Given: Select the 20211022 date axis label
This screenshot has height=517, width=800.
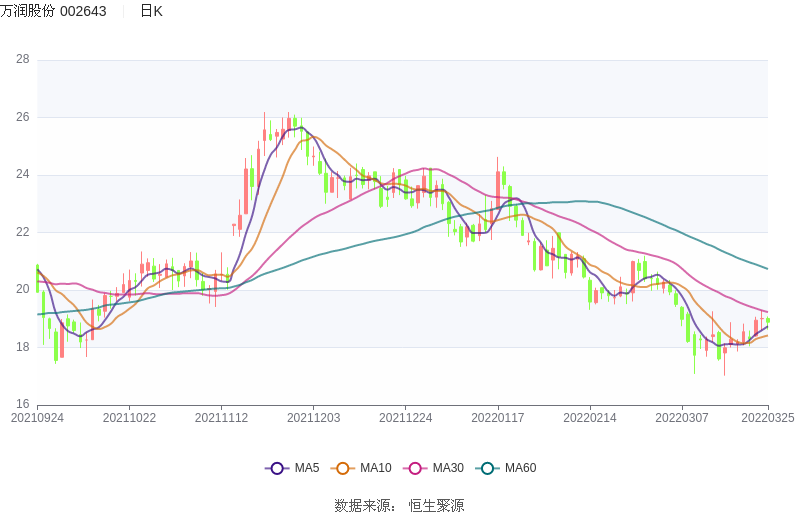Looking at the screenshot, I should pos(130,418).
